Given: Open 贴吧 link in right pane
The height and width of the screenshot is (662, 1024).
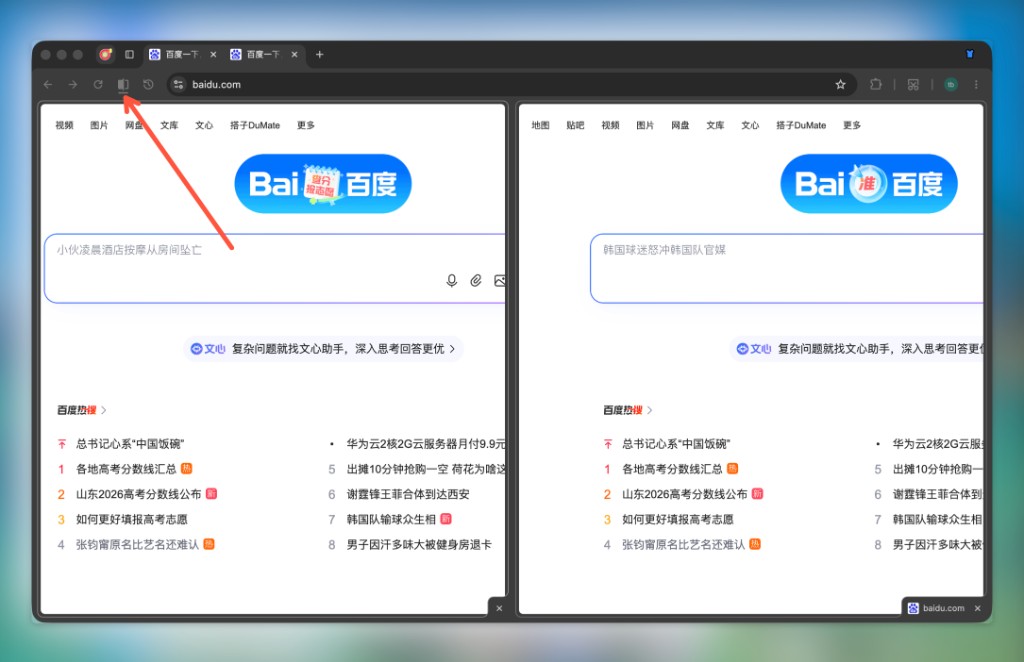Looking at the screenshot, I should pyautogui.click(x=575, y=125).
